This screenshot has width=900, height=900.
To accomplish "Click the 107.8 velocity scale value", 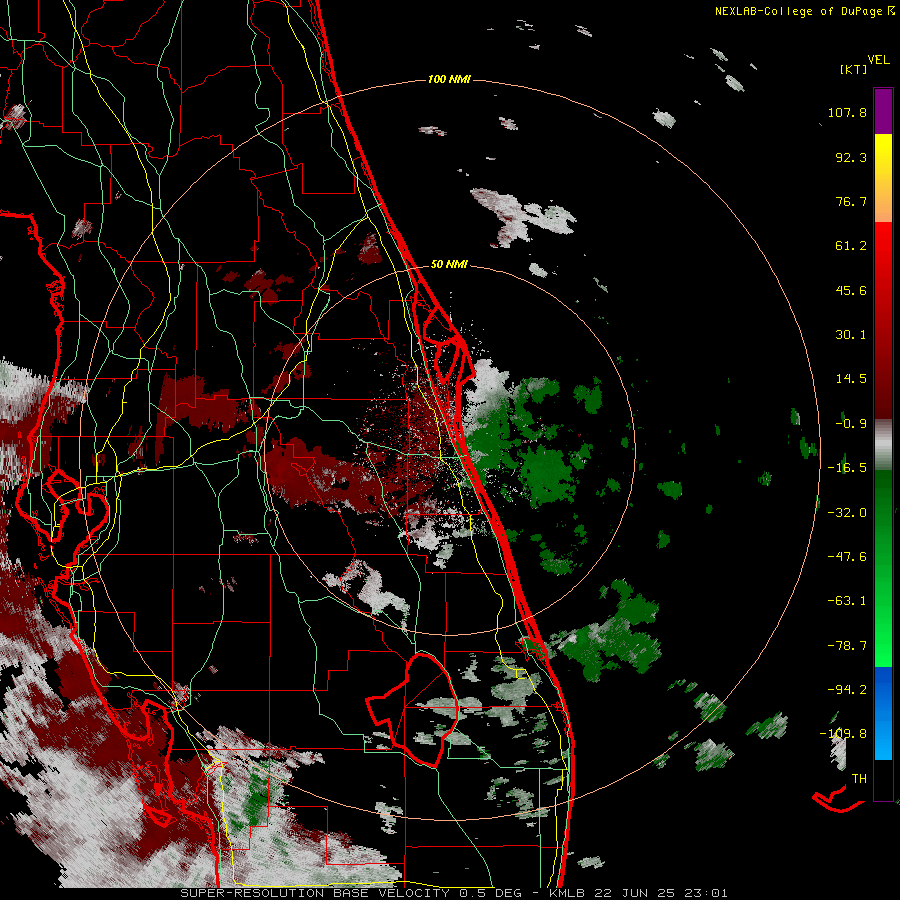I will pyautogui.click(x=847, y=112).
